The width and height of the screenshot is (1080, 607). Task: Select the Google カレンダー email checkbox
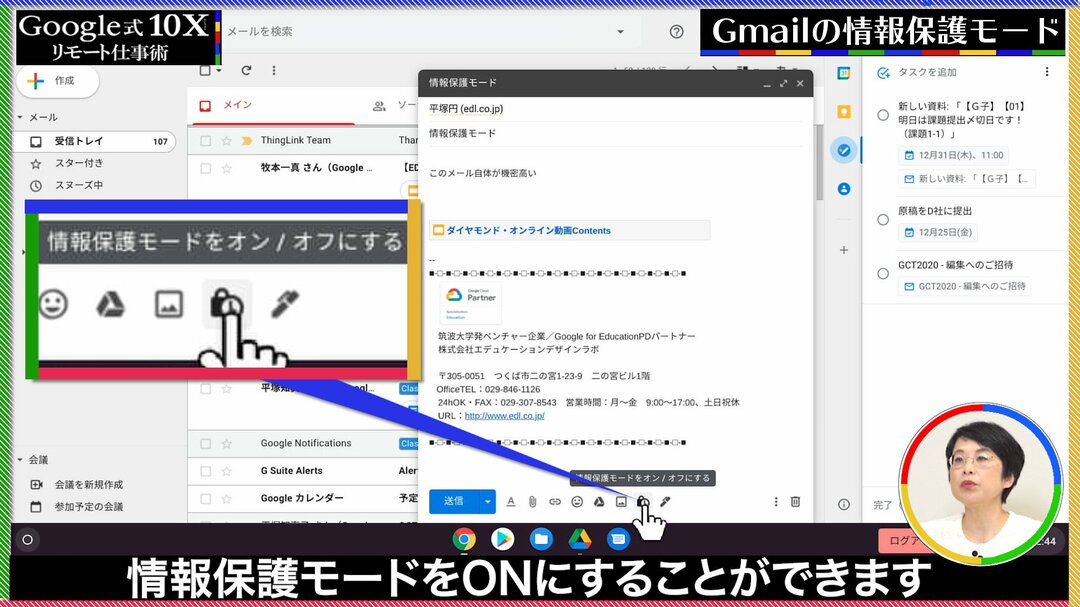pos(205,498)
